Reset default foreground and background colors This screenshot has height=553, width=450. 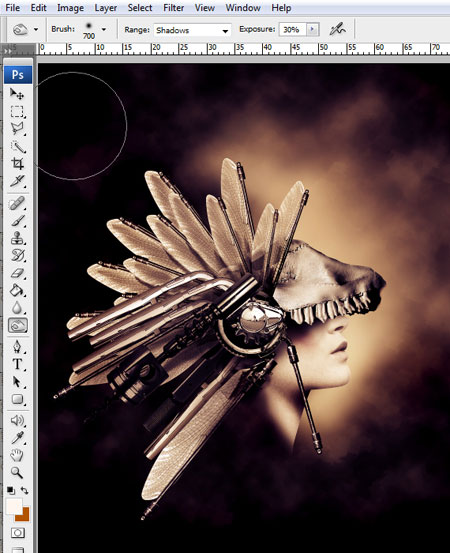pos(11,491)
